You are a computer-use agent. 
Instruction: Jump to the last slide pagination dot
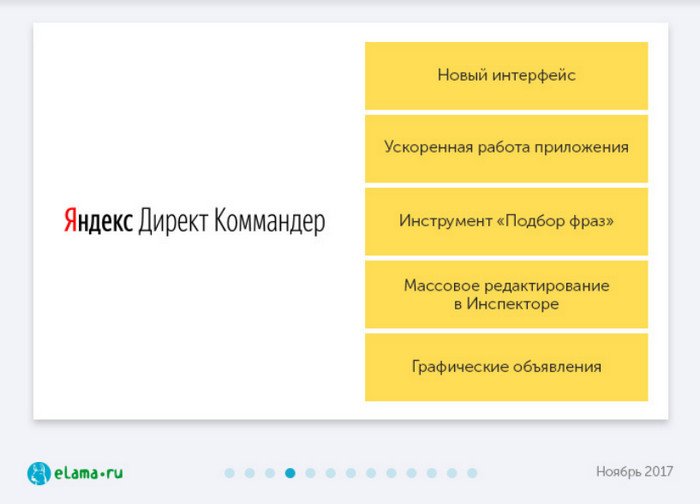[x=472, y=473]
